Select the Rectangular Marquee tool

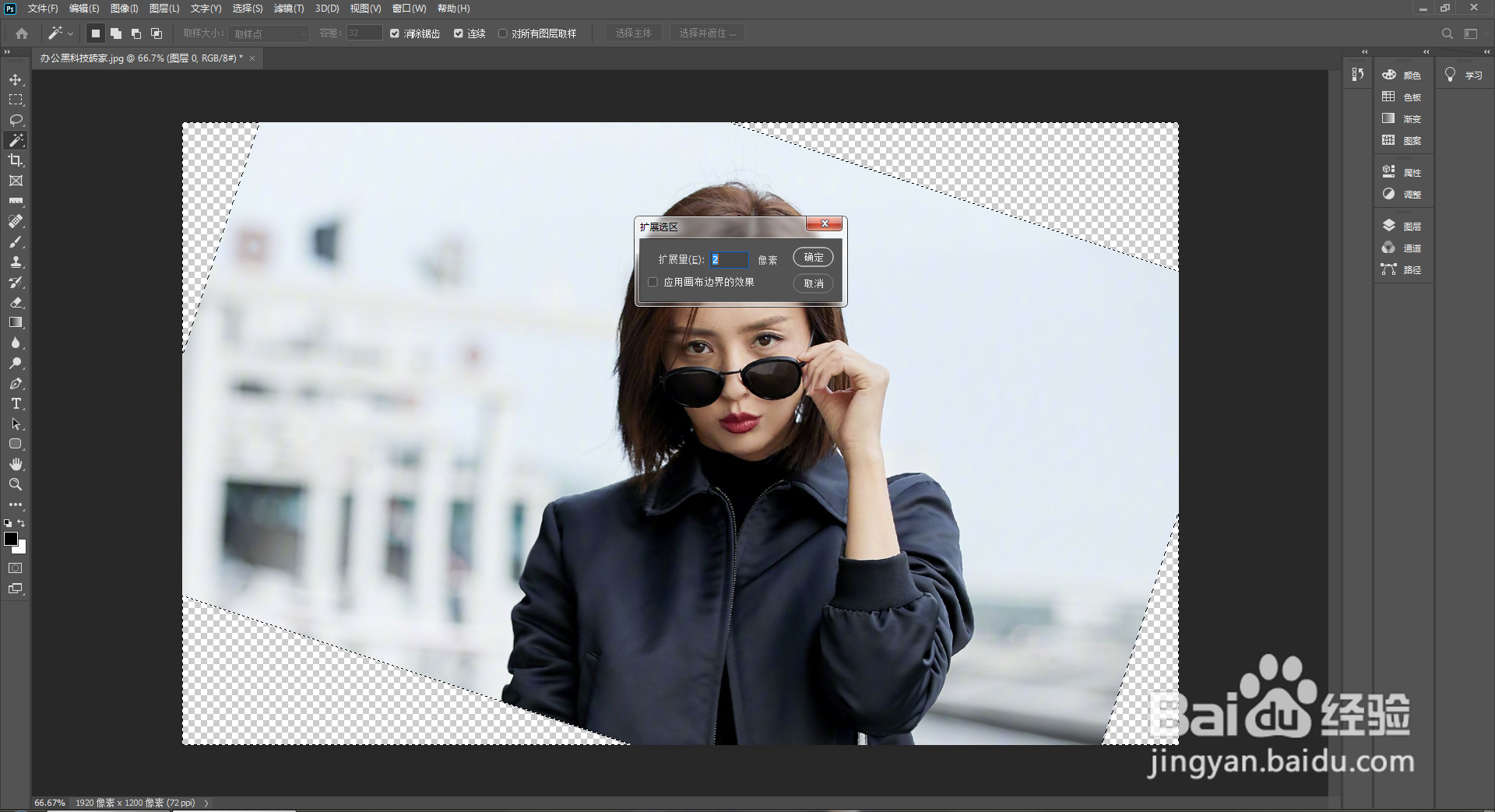[x=16, y=100]
